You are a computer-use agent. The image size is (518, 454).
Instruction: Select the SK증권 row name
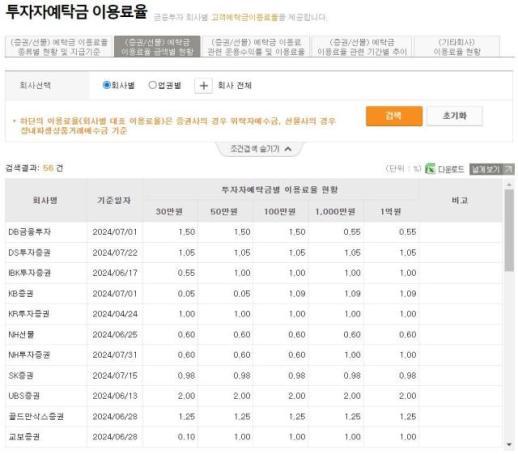tap(21, 376)
